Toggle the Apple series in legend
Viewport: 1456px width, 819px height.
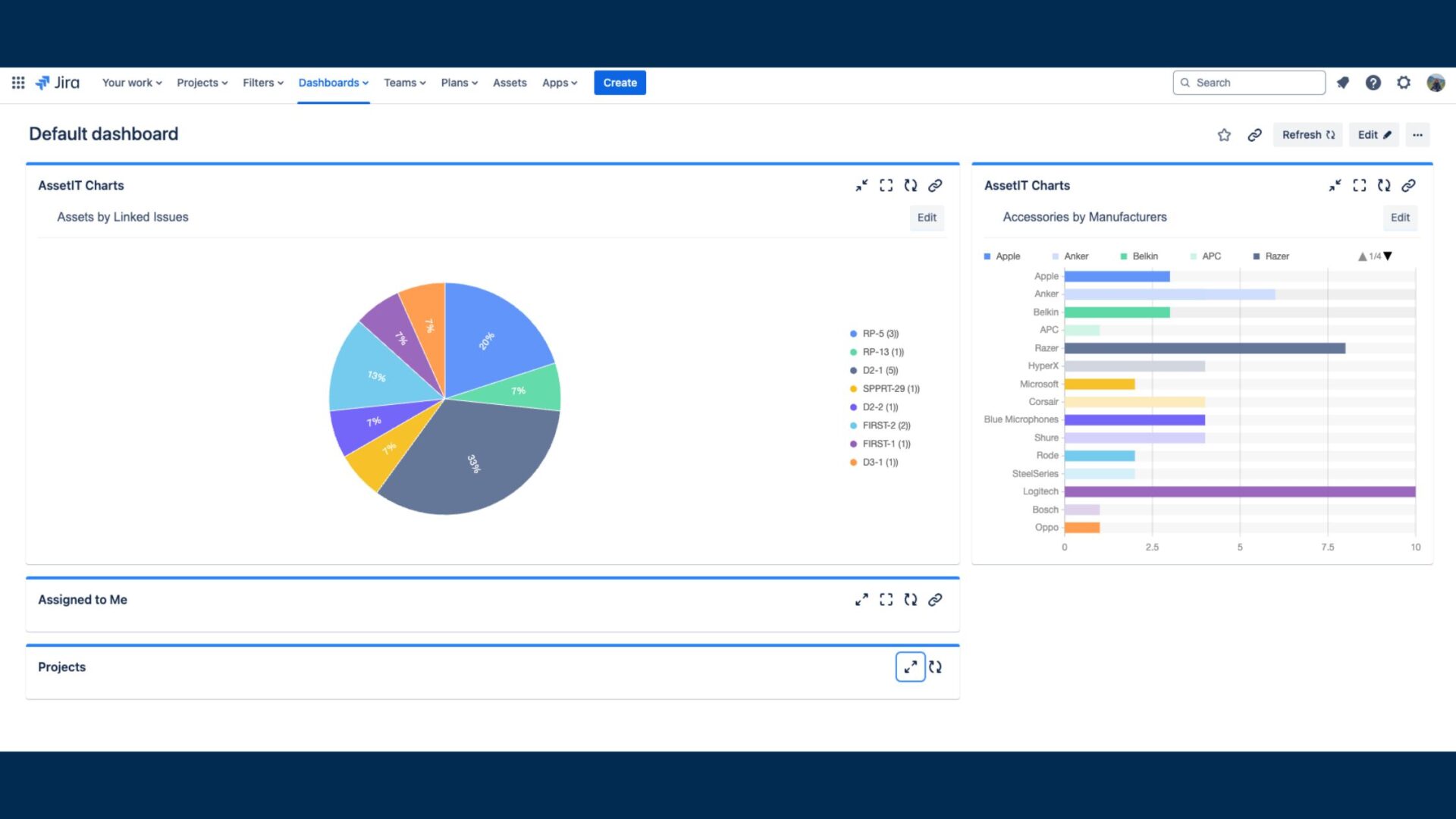(1002, 256)
